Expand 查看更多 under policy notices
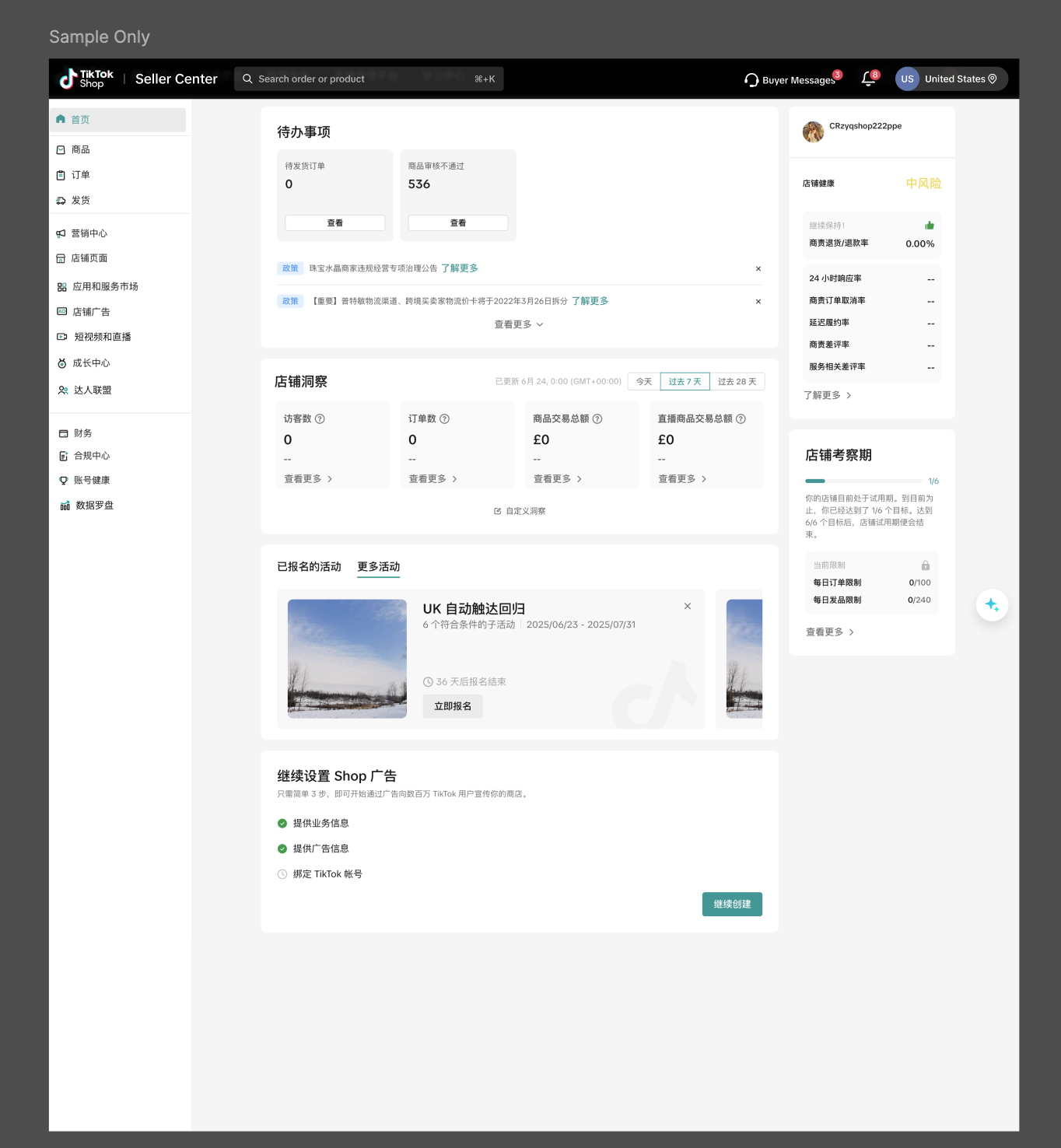Screen dimensions: 1061x1148 point(519,324)
